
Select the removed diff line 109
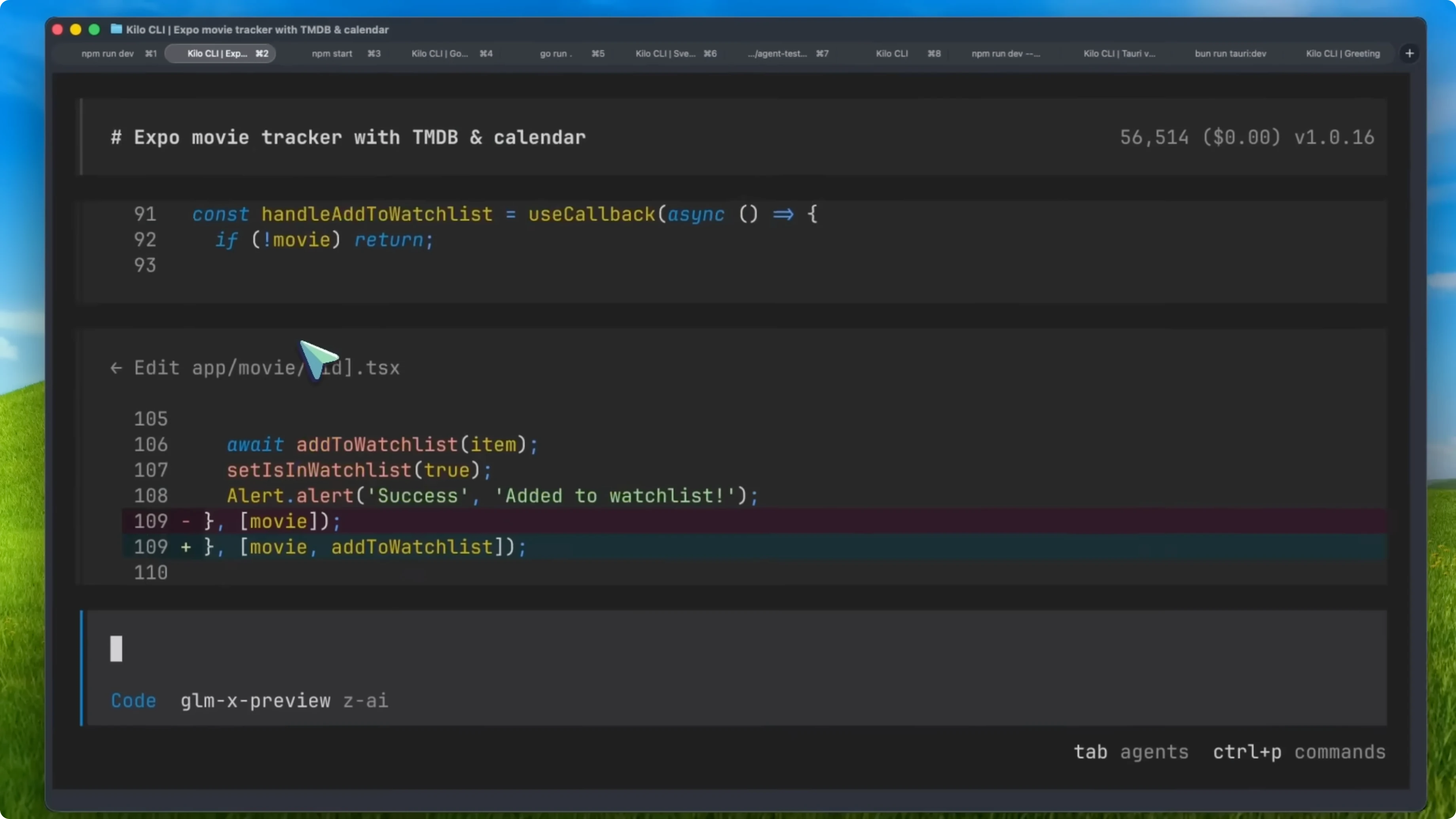[271, 521]
